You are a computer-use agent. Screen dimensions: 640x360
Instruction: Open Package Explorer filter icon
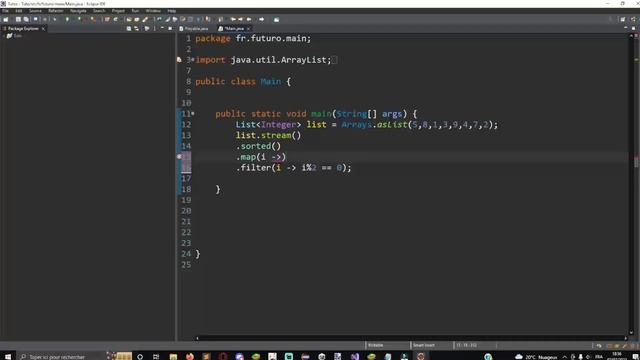pyautogui.click(x=147, y=29)
